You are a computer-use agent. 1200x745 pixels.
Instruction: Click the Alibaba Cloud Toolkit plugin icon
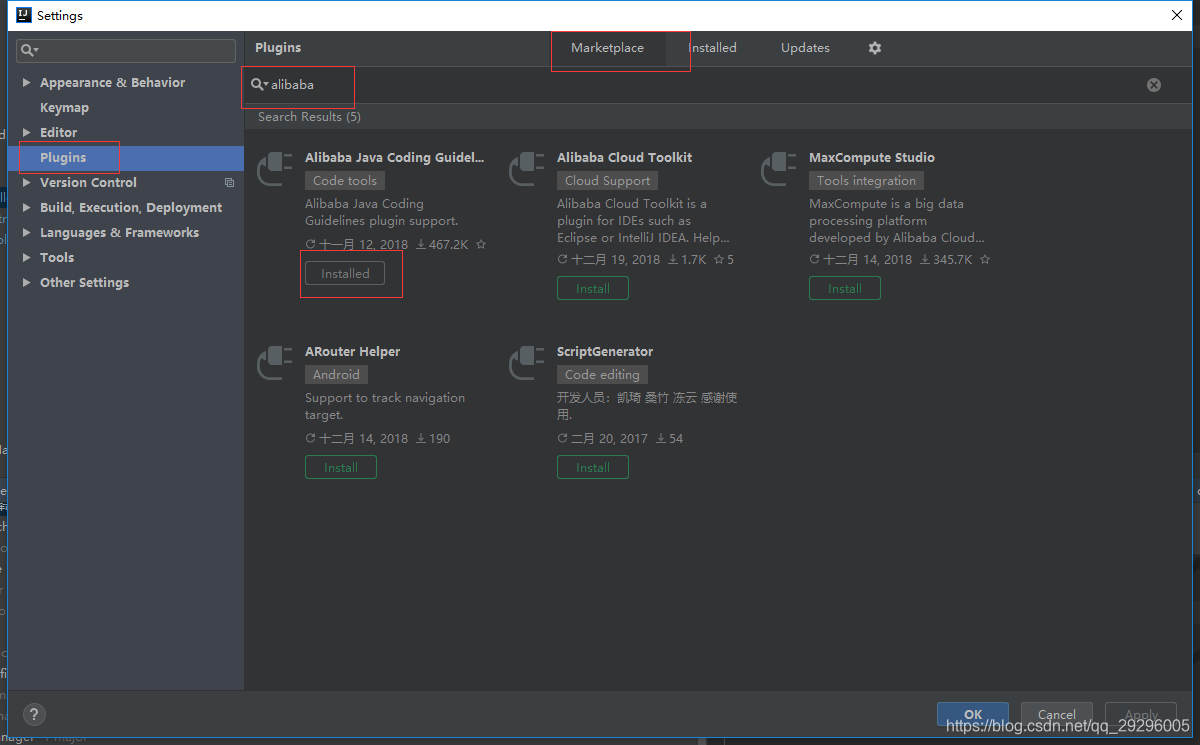pyautogui.click(x=526, y=168)
